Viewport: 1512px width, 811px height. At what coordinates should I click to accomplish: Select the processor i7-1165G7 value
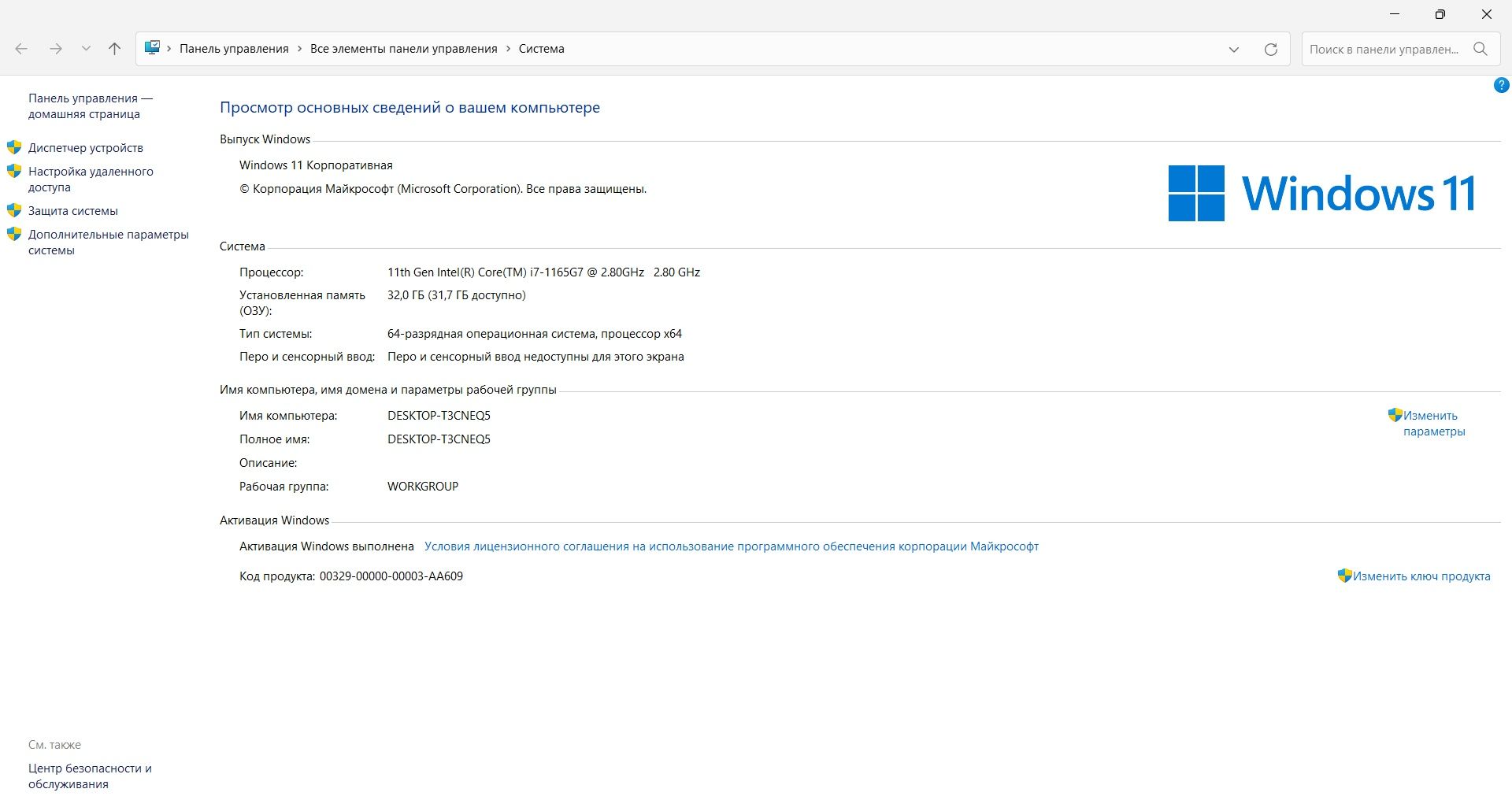coord(543,272)
